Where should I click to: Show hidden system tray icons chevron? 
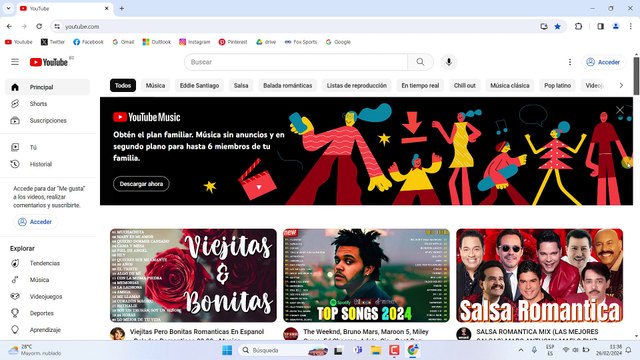(x=521, y=350)
